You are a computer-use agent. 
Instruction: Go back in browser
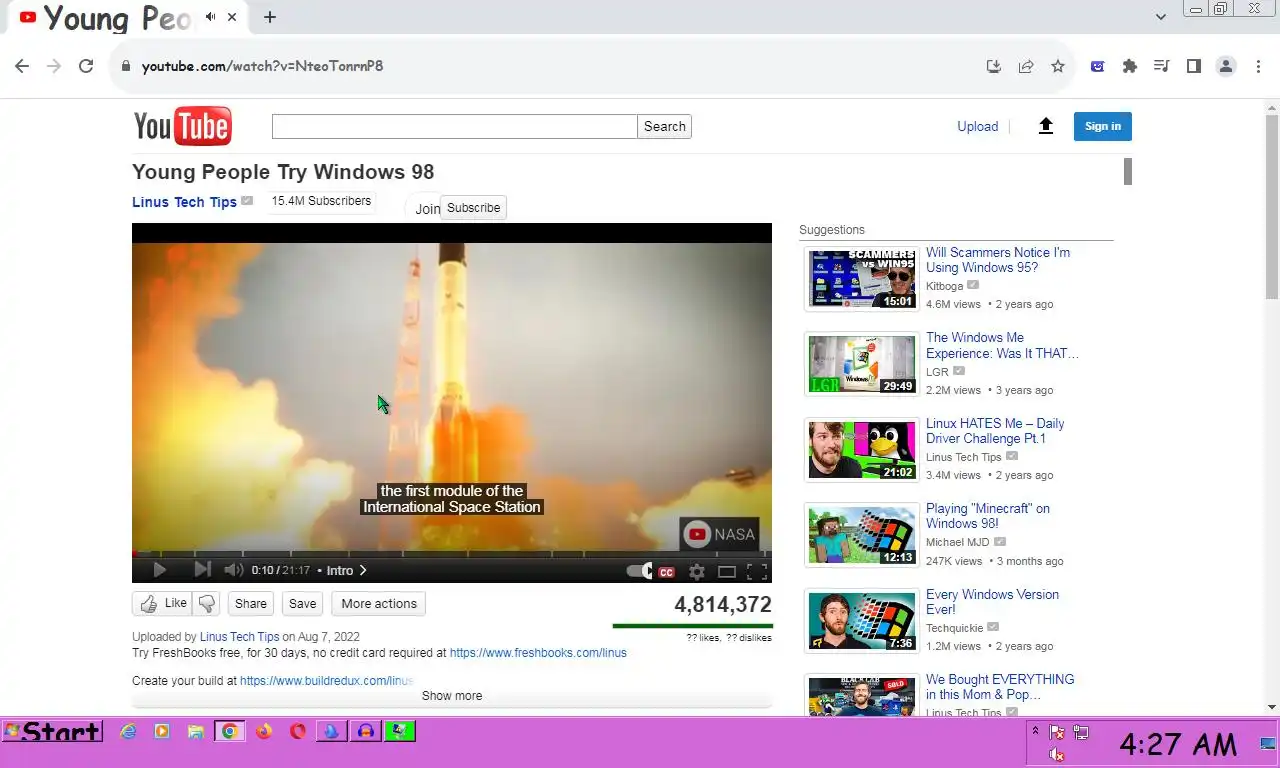click(x=22, y=66)
